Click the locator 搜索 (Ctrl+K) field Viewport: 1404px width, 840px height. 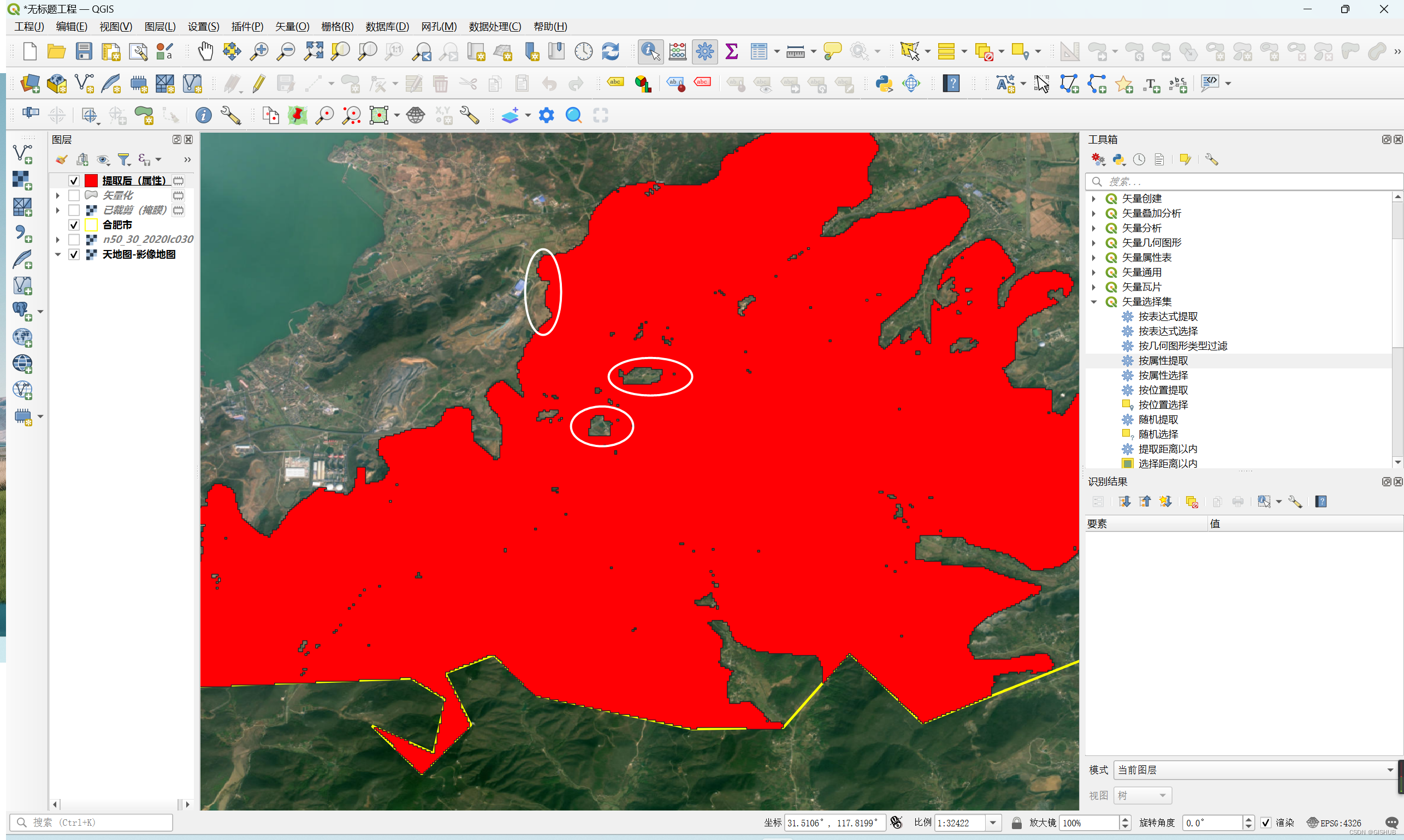point(91,823)
